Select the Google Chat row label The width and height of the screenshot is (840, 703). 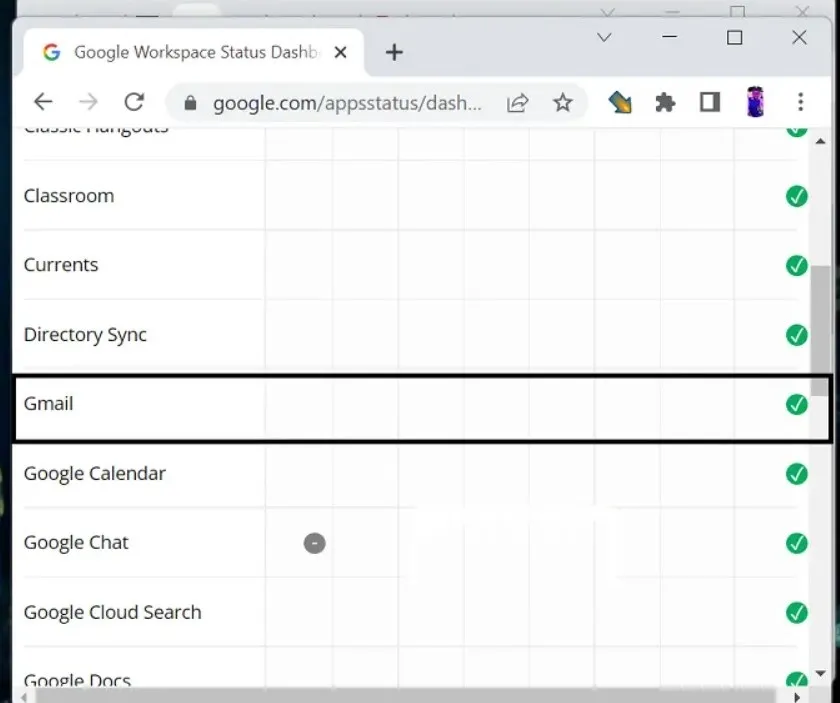click(x=76, y=543)
